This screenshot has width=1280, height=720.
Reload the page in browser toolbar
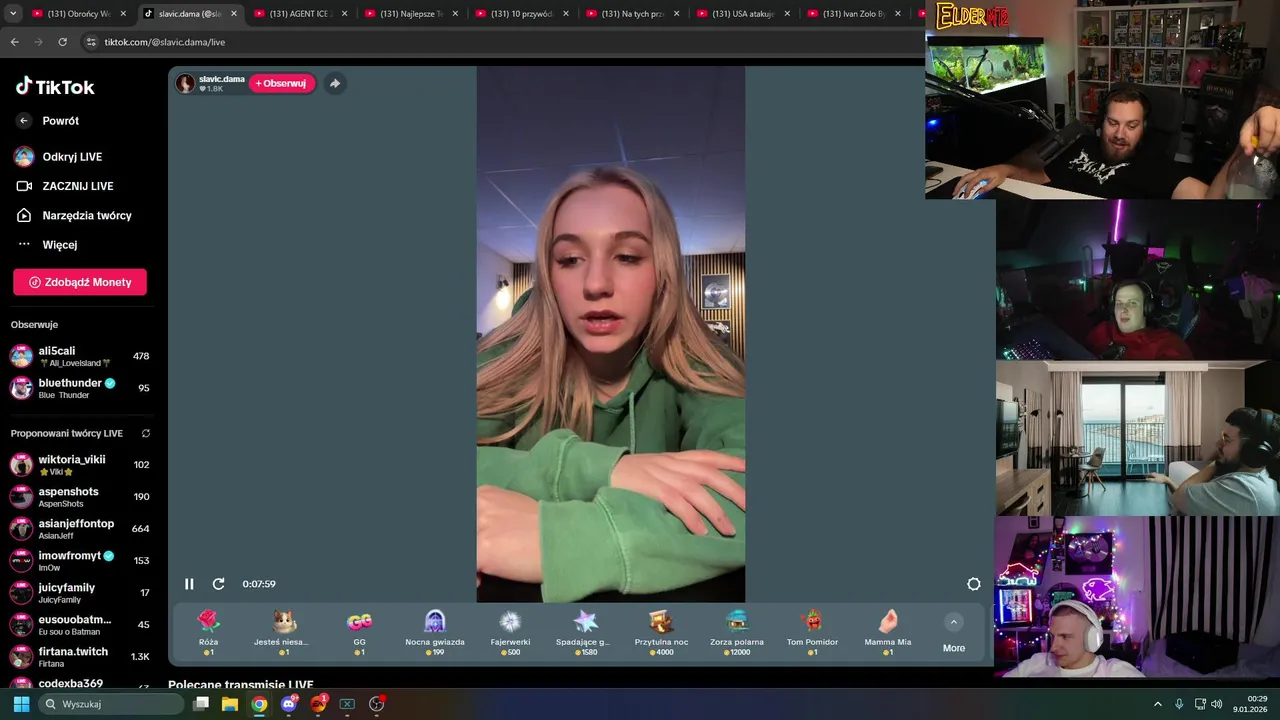[x=62, y=42]
